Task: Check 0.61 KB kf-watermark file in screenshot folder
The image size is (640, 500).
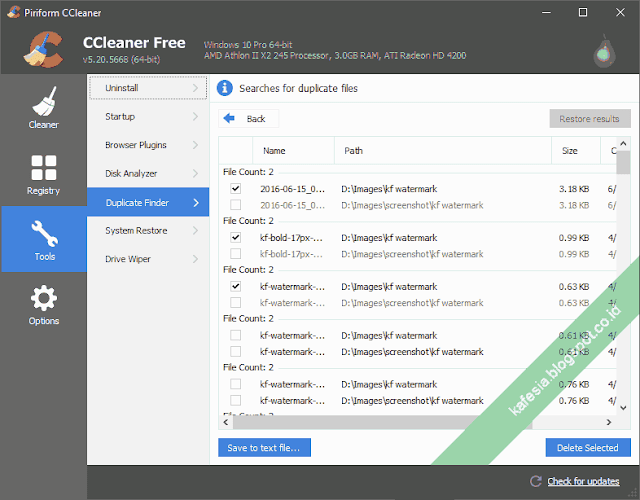Action: click(236, 352)
